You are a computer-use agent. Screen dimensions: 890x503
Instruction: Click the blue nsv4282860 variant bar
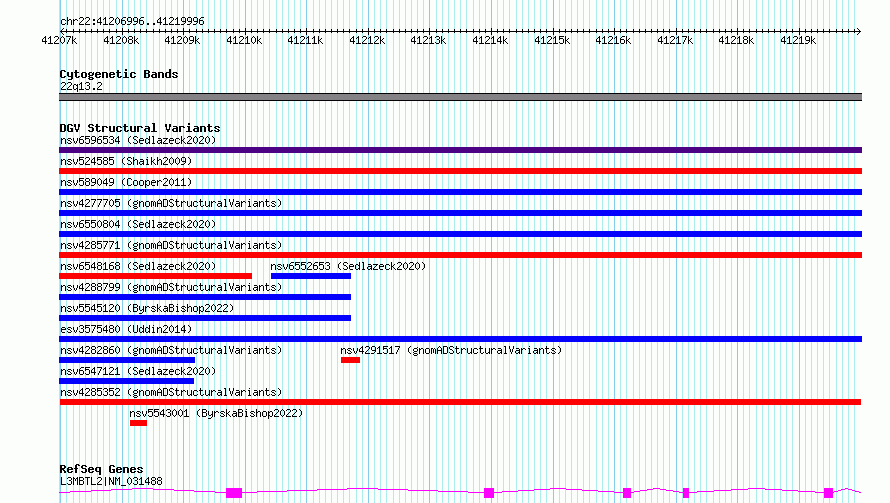(127, 360)
